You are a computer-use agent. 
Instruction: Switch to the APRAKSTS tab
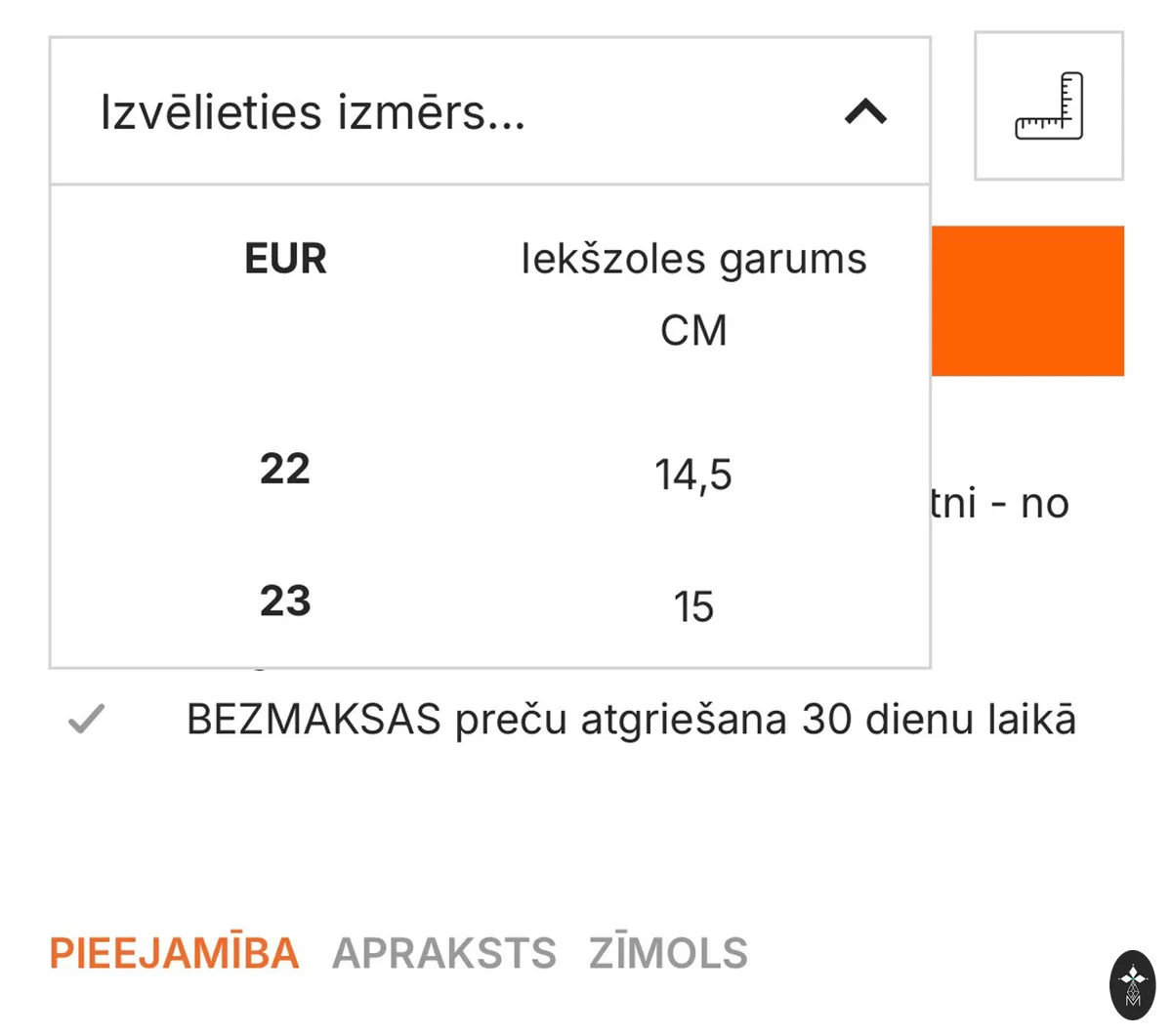(x=444, y=953)
